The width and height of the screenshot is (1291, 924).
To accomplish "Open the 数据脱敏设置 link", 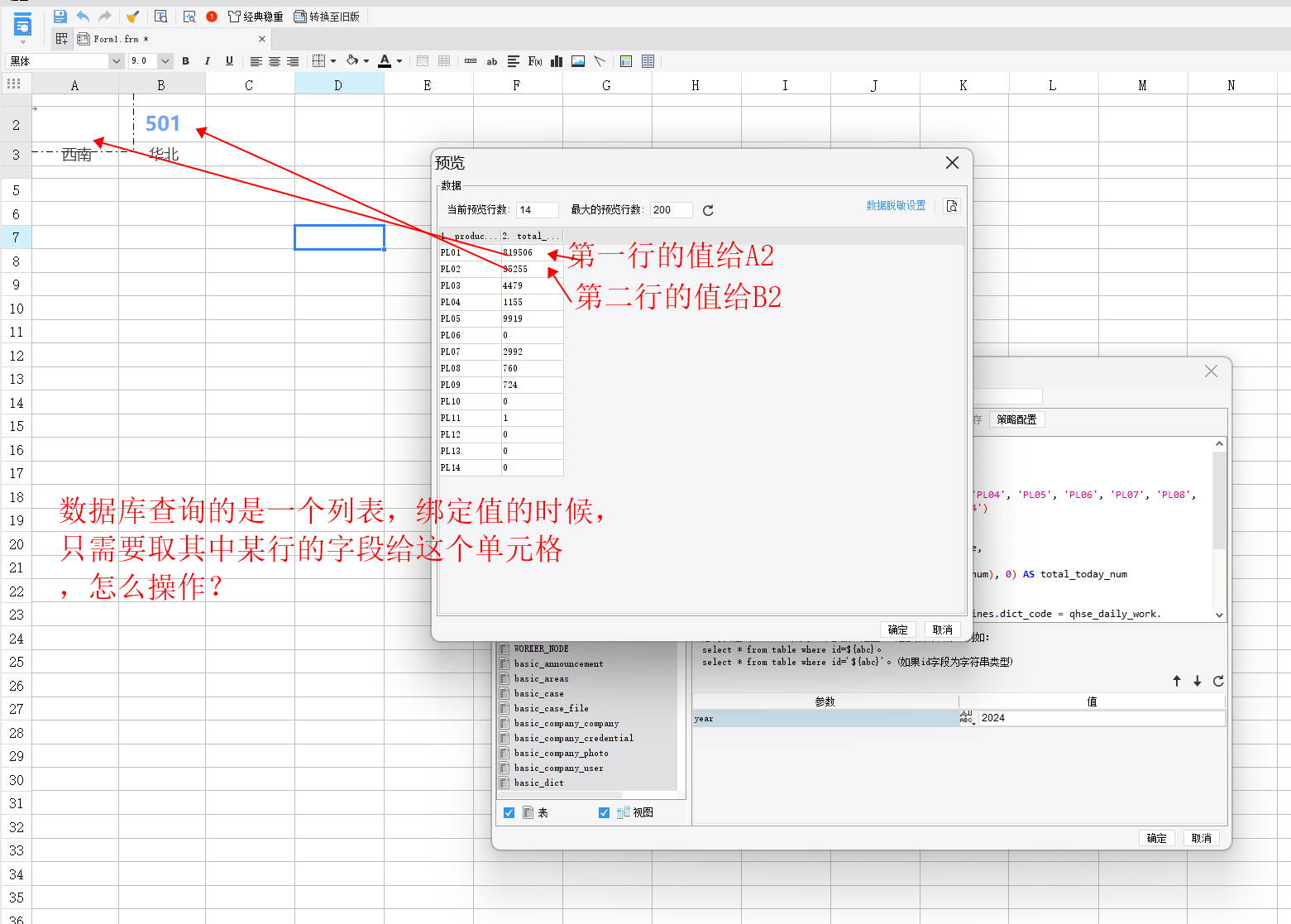I will click(896, 206).
